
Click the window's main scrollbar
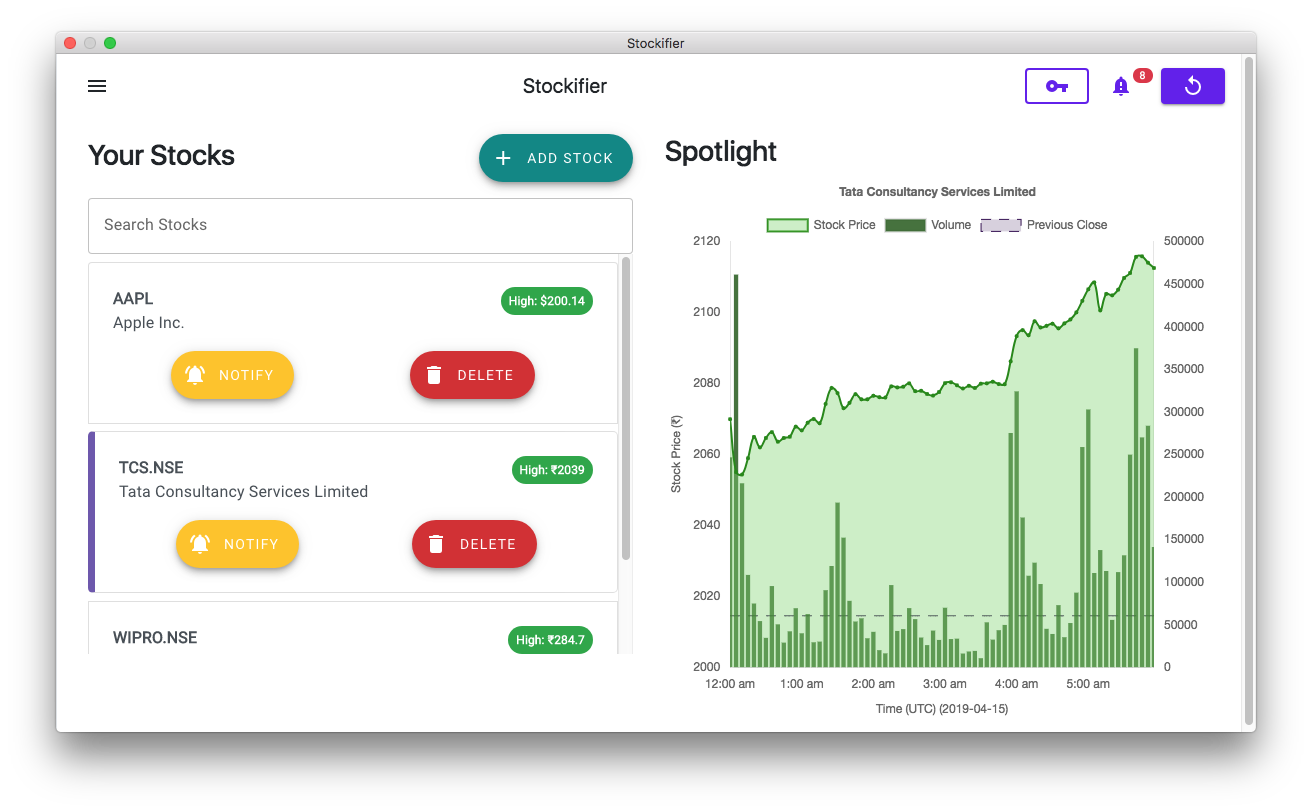coord(1248,390)
